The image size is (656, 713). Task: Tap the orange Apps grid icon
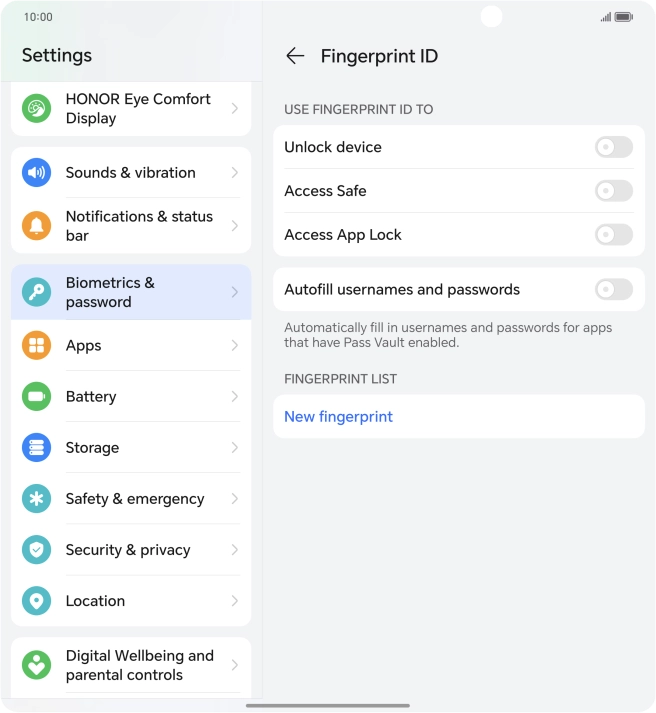36,346
